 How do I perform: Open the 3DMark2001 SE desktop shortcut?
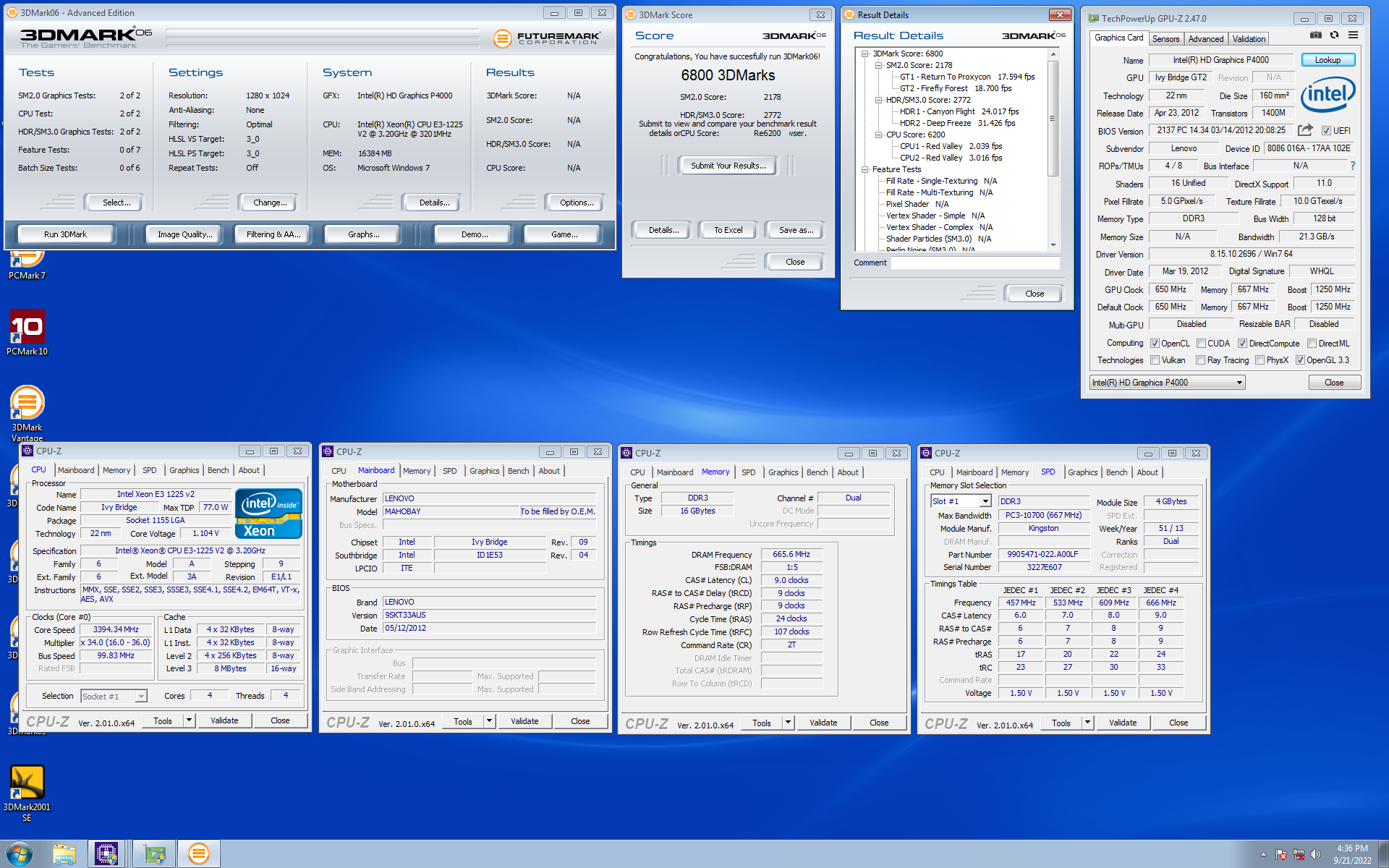tap(27, 793)
